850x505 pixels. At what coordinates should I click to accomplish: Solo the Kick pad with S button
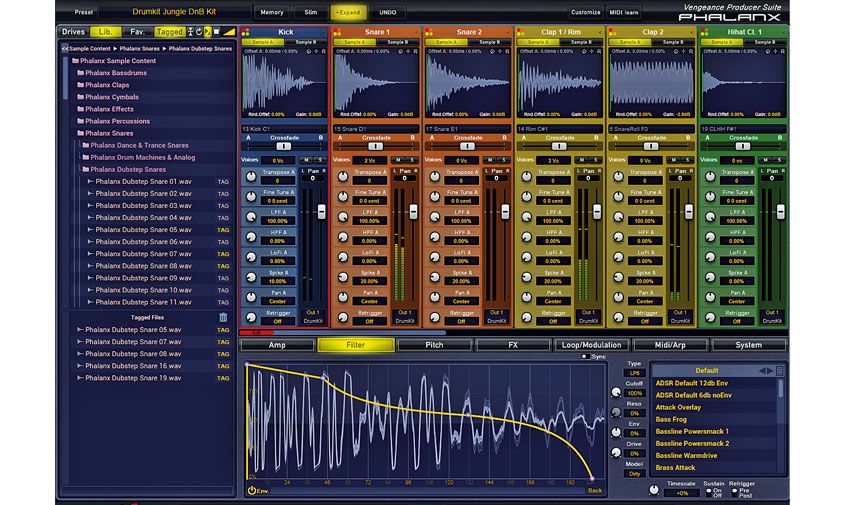point(319,160)
